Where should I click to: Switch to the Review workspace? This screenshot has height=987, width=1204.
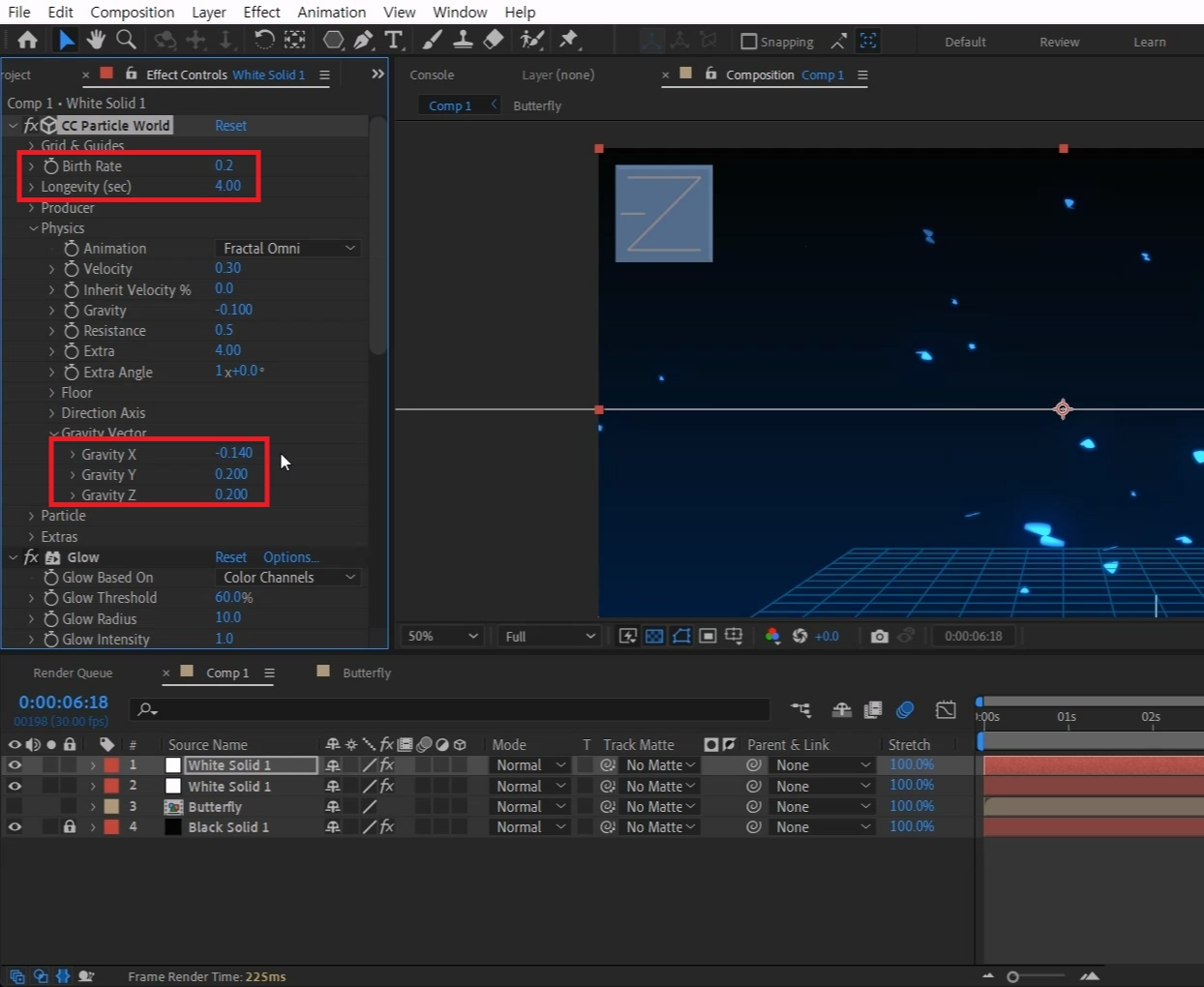point(1059,42)
